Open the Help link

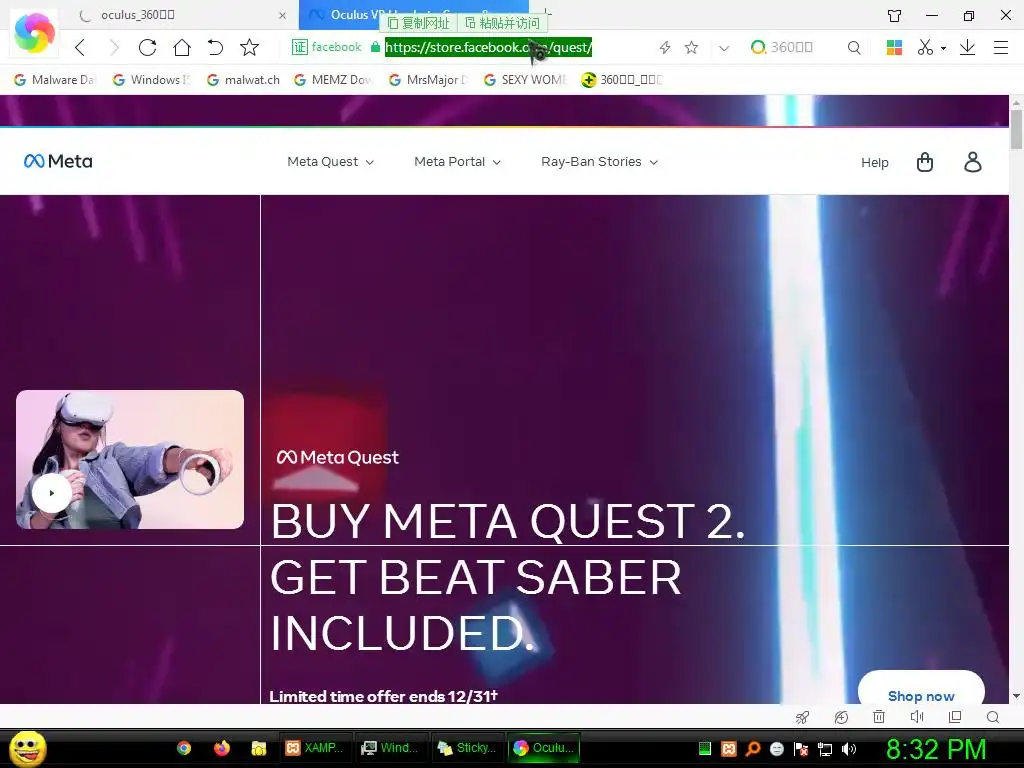(x=874, y=163)
